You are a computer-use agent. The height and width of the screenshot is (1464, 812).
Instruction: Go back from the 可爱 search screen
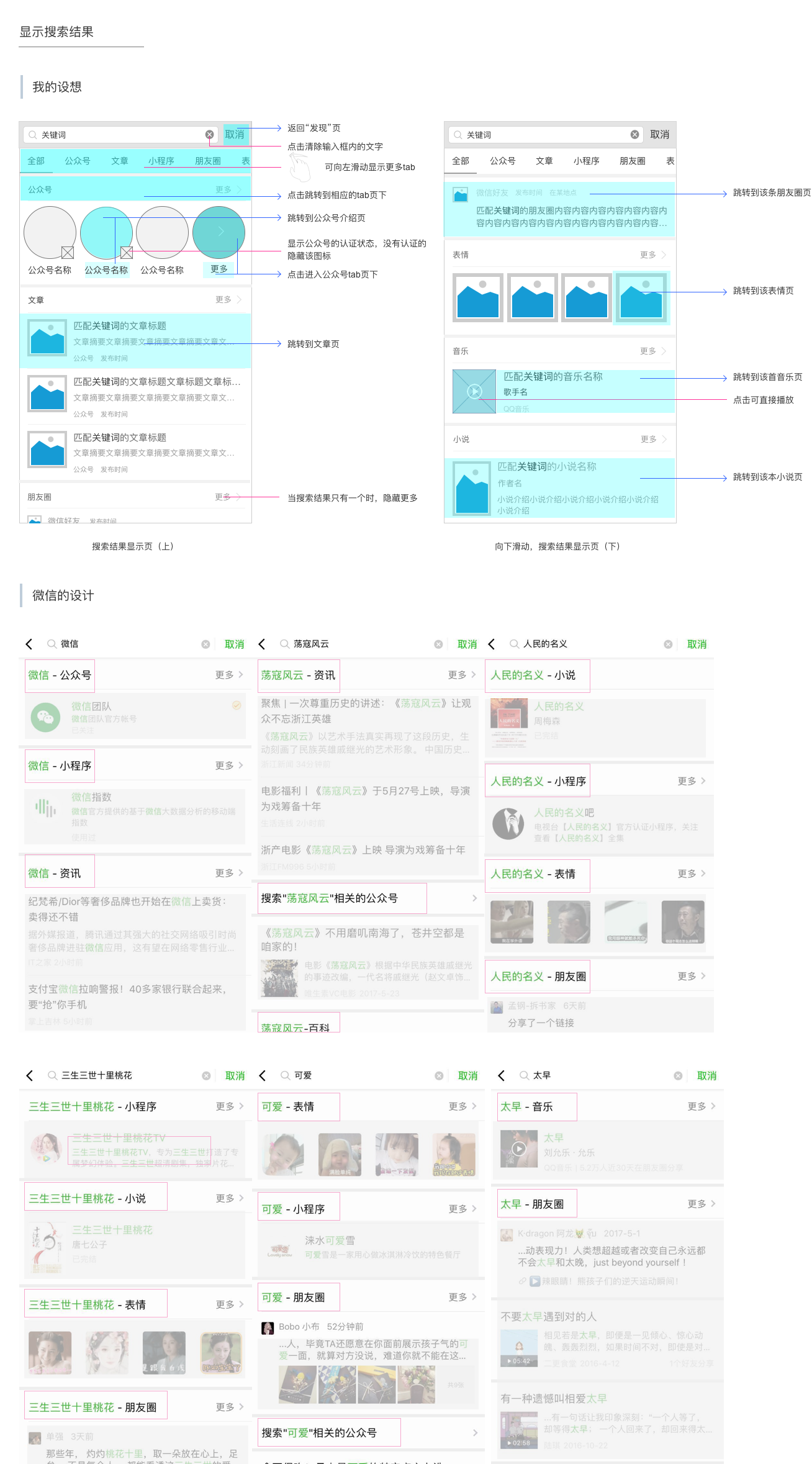[x=263, y=1075]
